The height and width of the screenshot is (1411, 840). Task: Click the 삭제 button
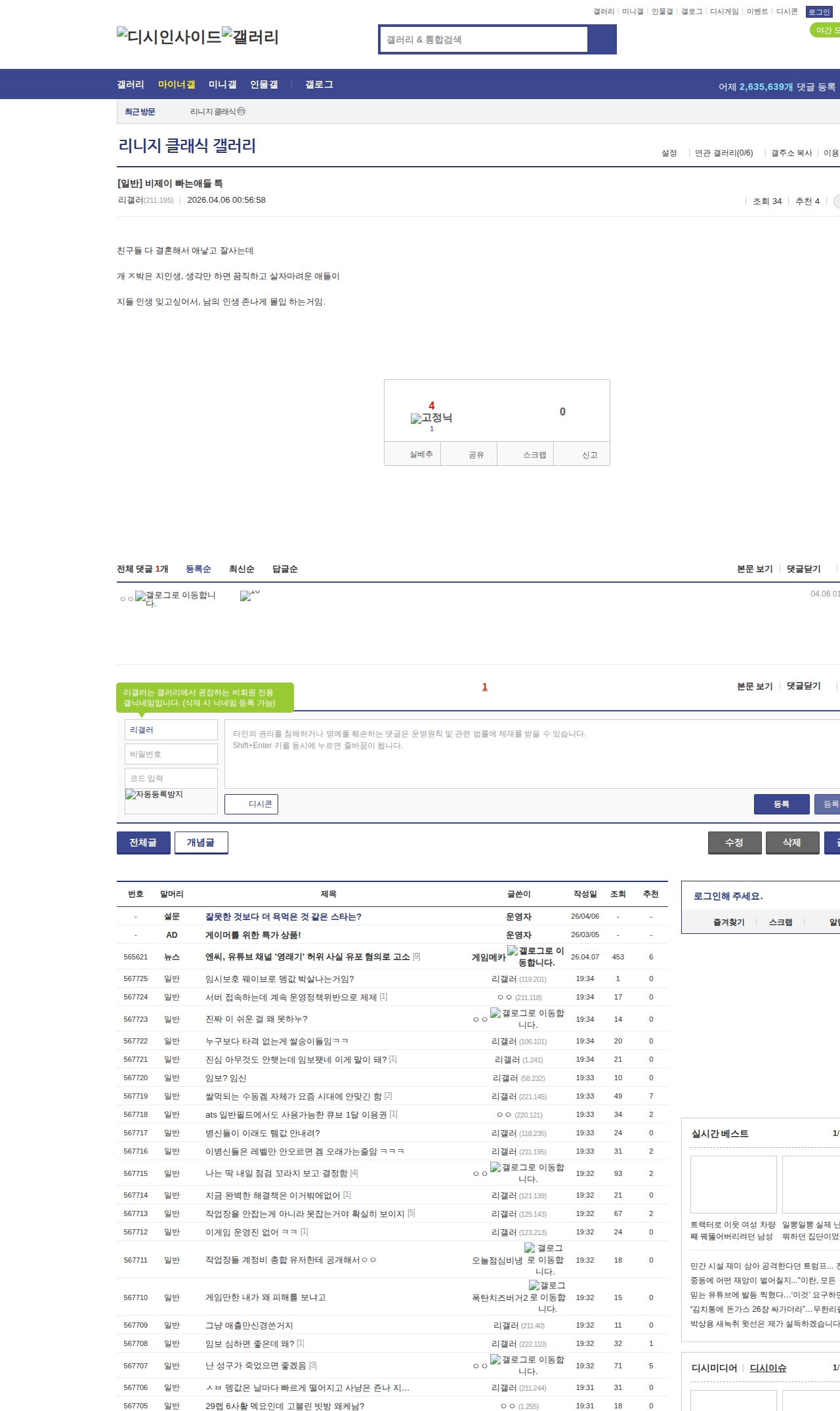click(x=791, y=843)
